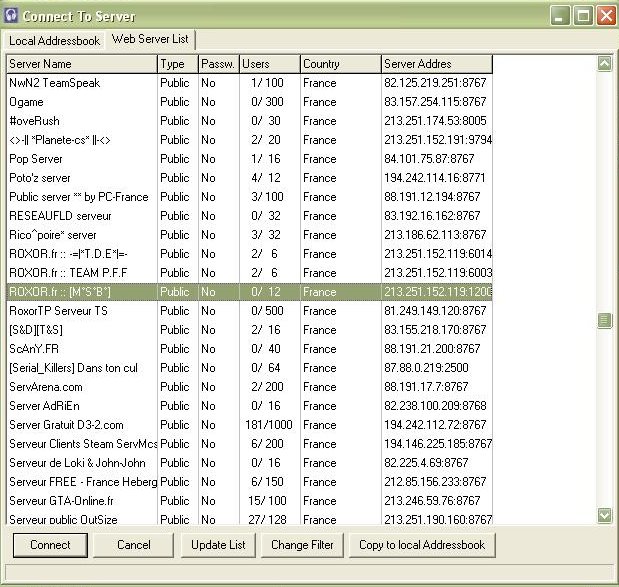Select the Ogame server
619x587 pixels.
click(x=249, y=102)
